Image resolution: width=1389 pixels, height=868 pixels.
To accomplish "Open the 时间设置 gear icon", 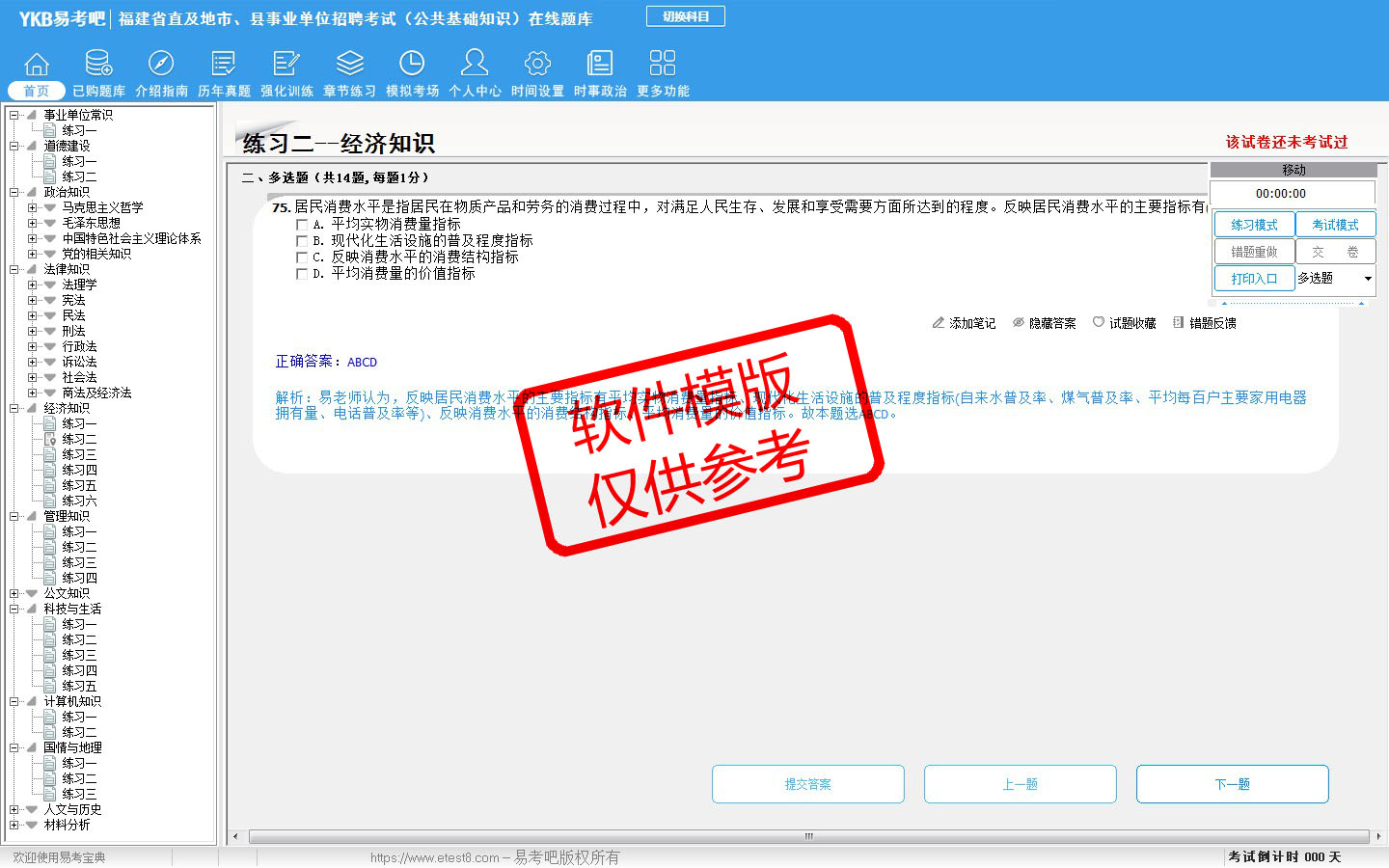I will (x=537, y=65).
